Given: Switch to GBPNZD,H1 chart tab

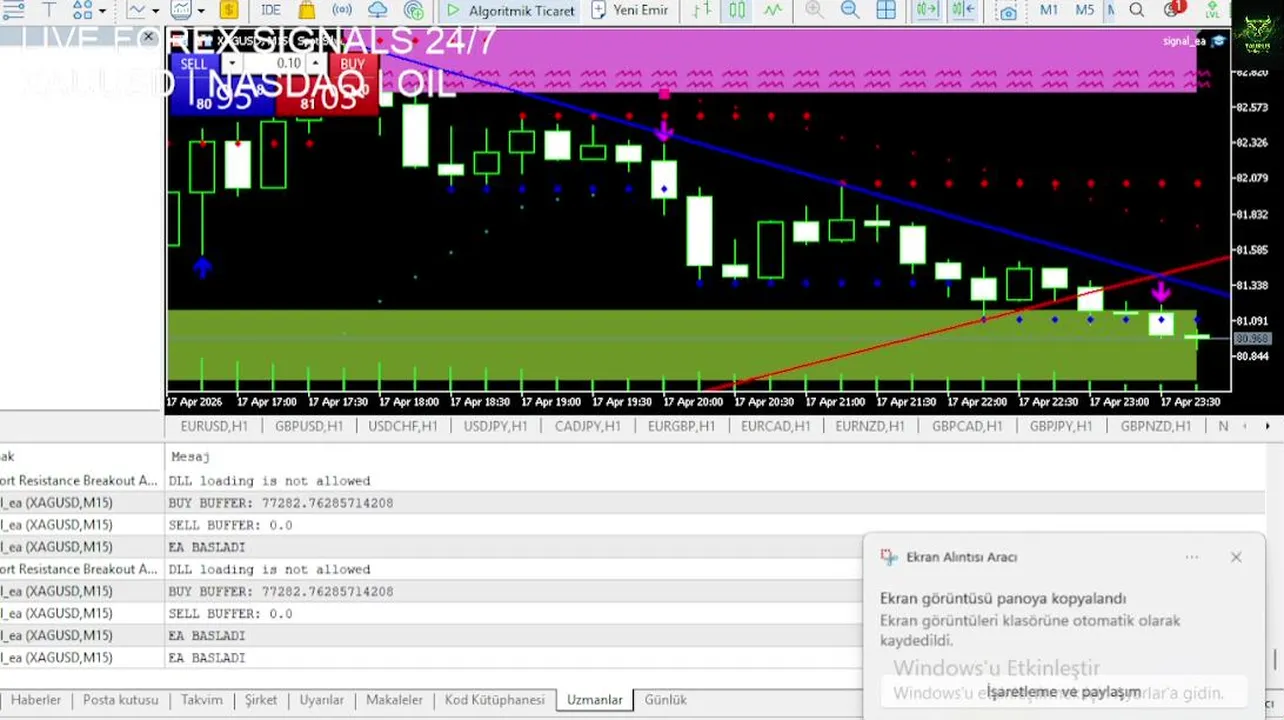Looking at the screenshot, I should [1155, 426].
